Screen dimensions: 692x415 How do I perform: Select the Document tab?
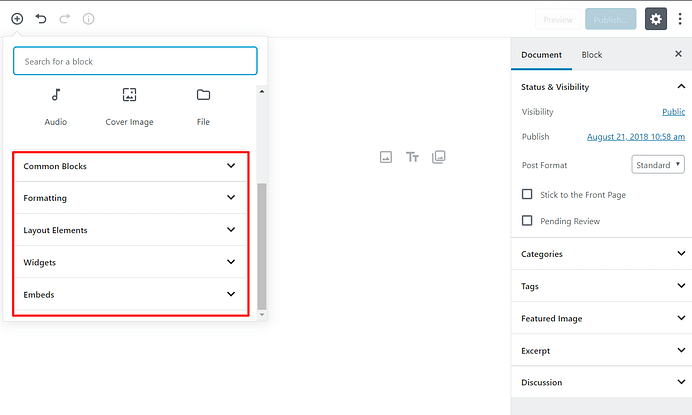pos(542,55)
